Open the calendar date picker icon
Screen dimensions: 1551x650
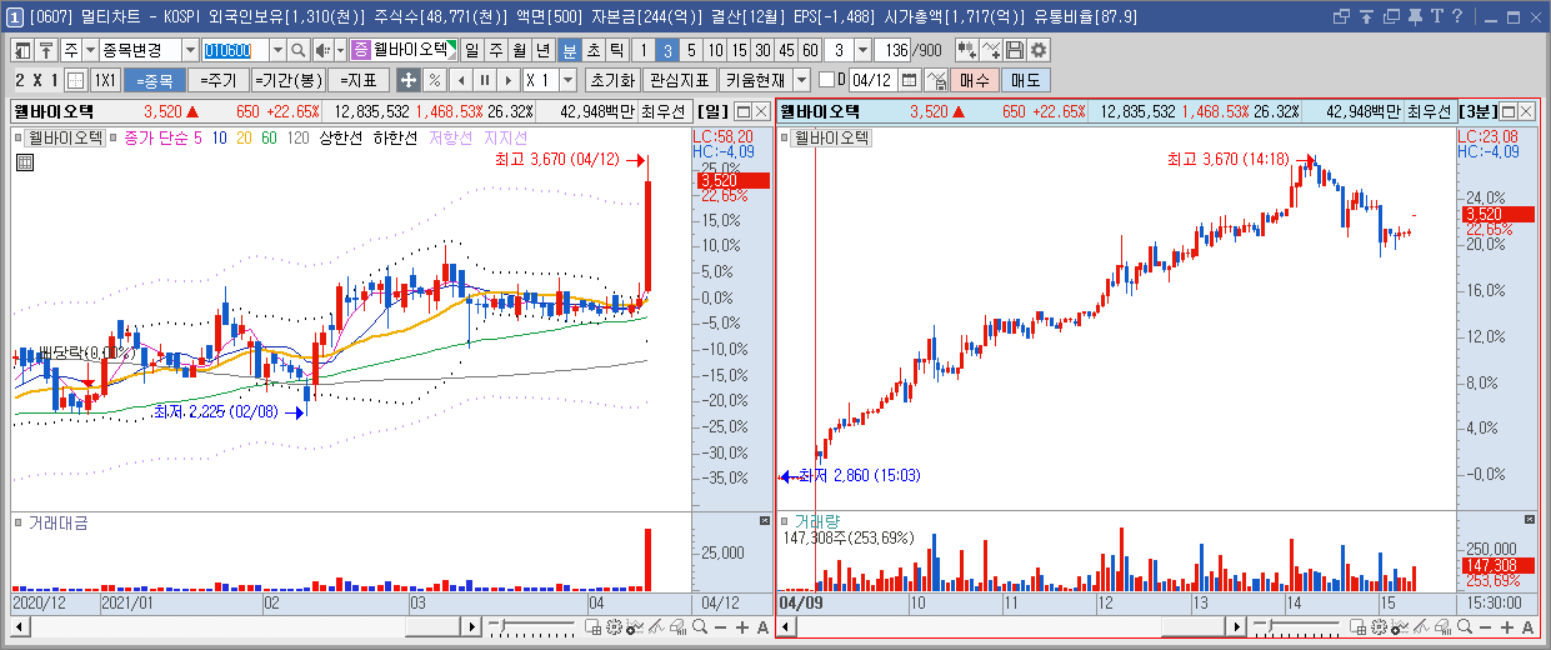(x=909, y=80)
